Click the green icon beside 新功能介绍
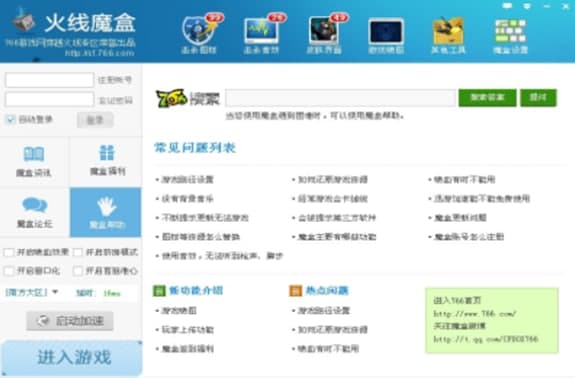The height and width of the screenshot is (378, 575). pyautogui.click(x=159, y=291)
